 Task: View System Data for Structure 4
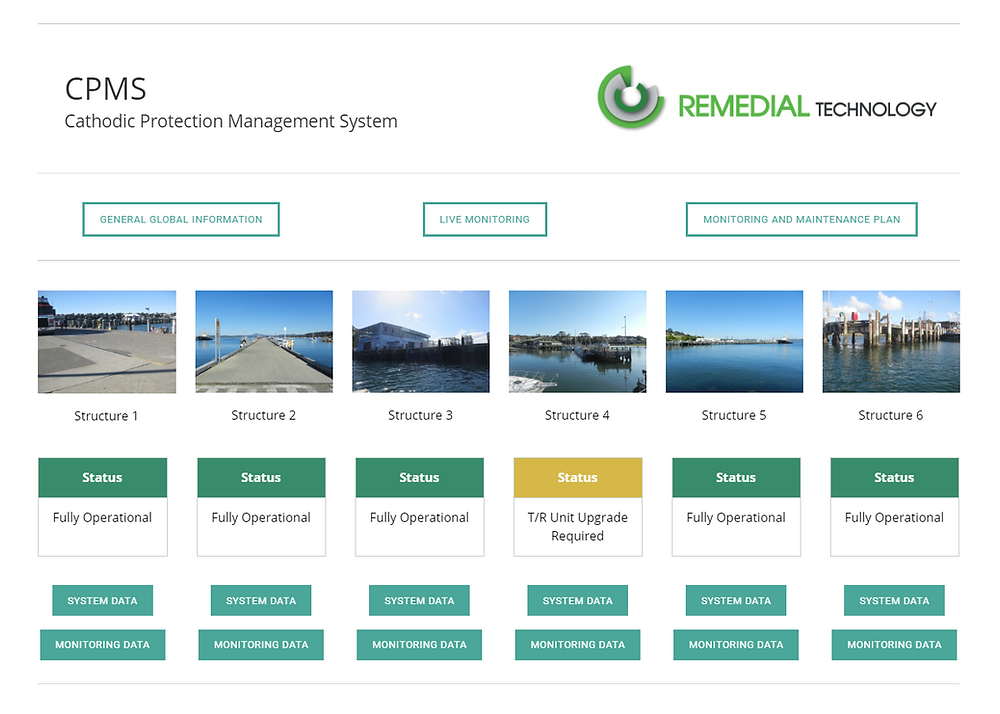pos(577,600)
